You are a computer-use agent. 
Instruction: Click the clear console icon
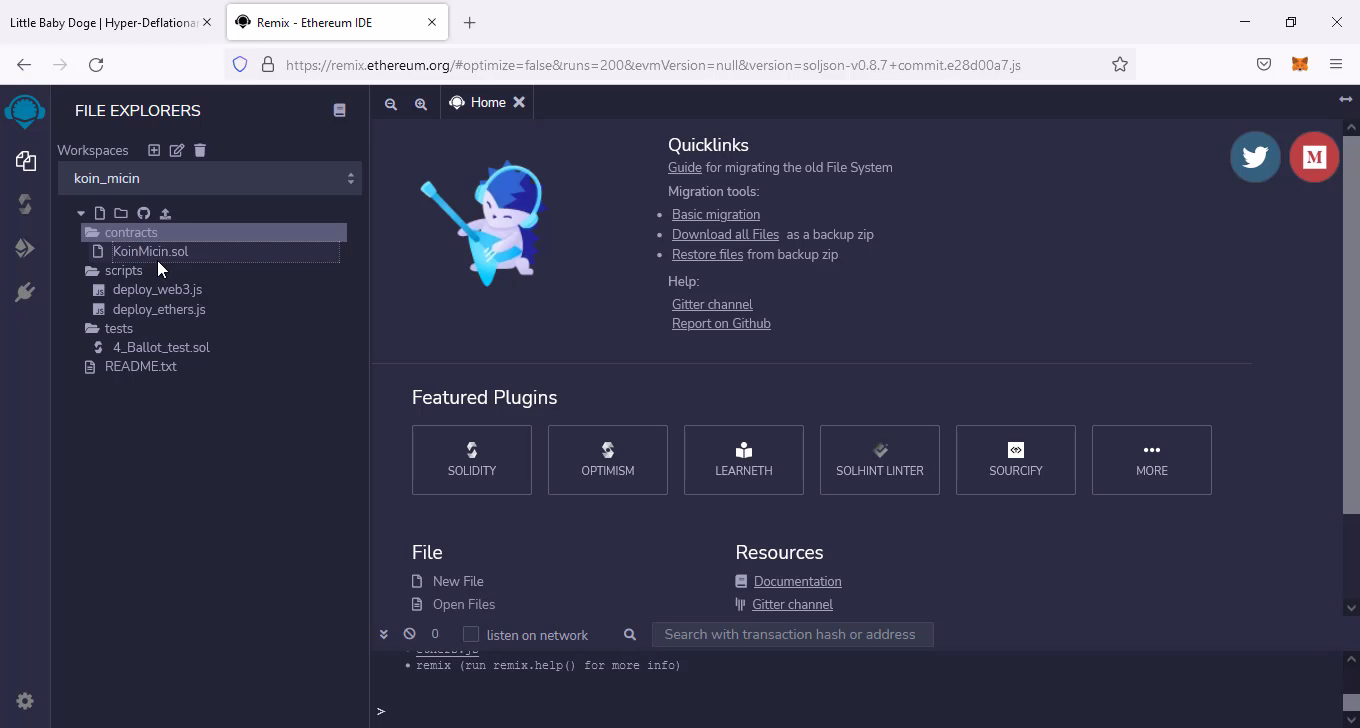coord(409,634)
